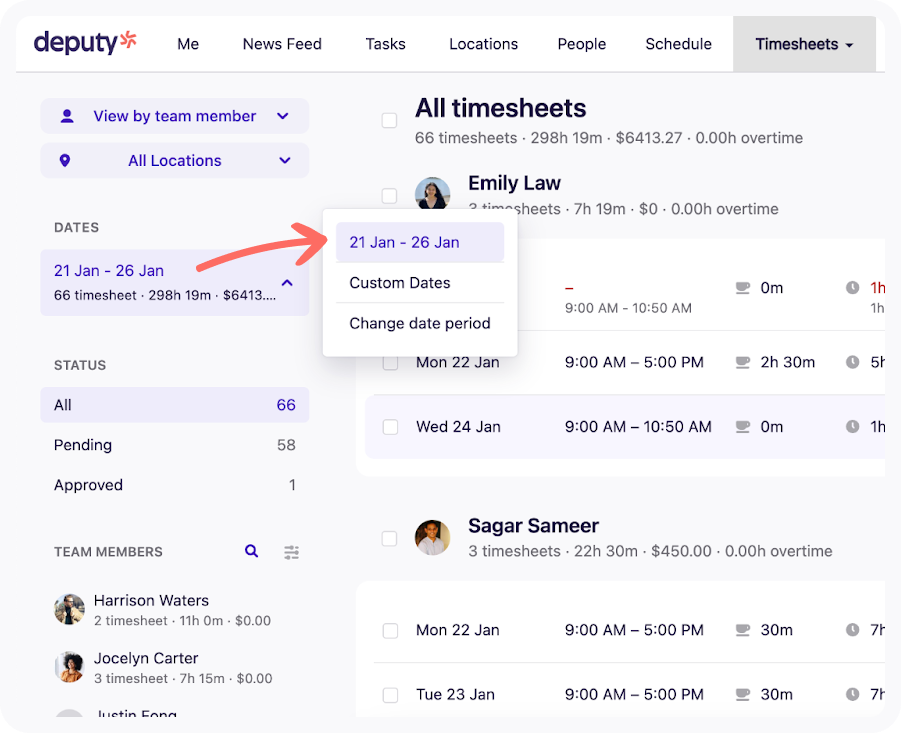The image size is (901, 733).
Task: Check Emily Law's group checkbox
Action: coord(389,196)
